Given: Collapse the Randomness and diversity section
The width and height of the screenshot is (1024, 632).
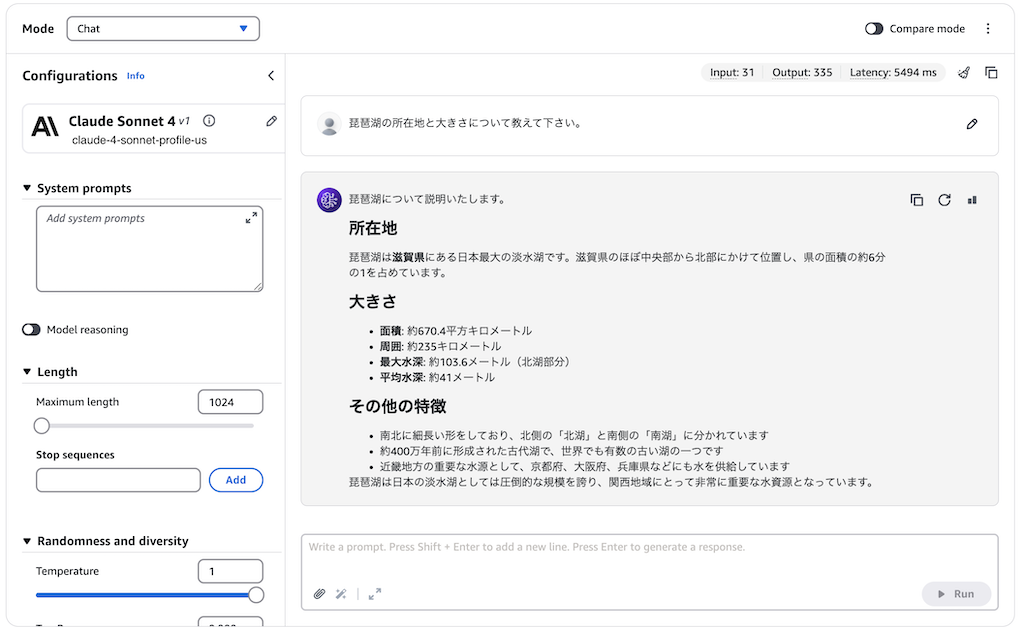Looking at the screenshot, I should click(27, 541).
